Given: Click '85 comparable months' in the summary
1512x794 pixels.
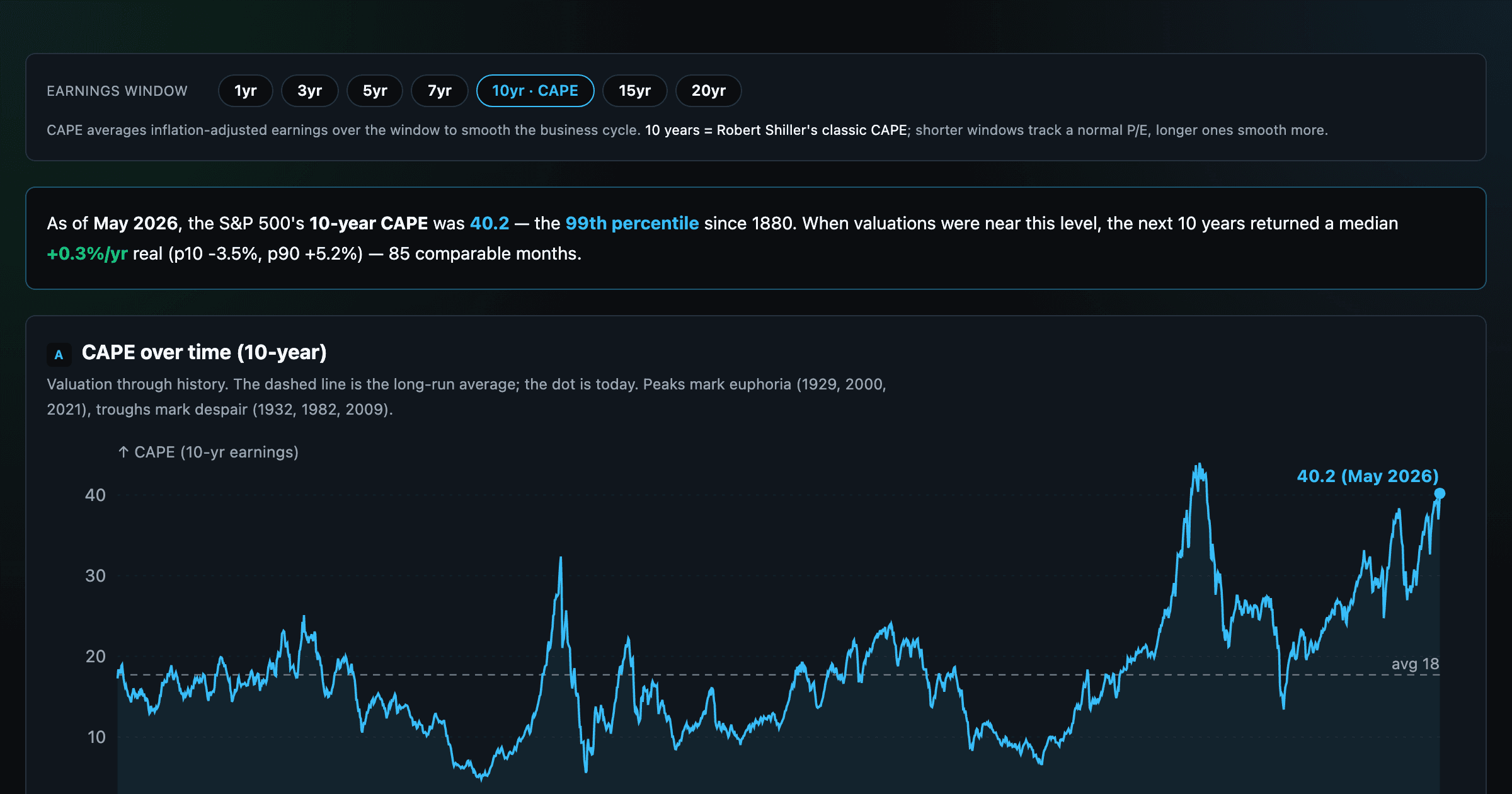Looking at the screenshot, I should (483, 253).
